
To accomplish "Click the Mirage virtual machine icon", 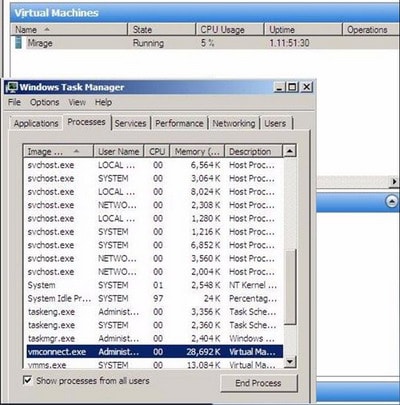I will [19, 43].
